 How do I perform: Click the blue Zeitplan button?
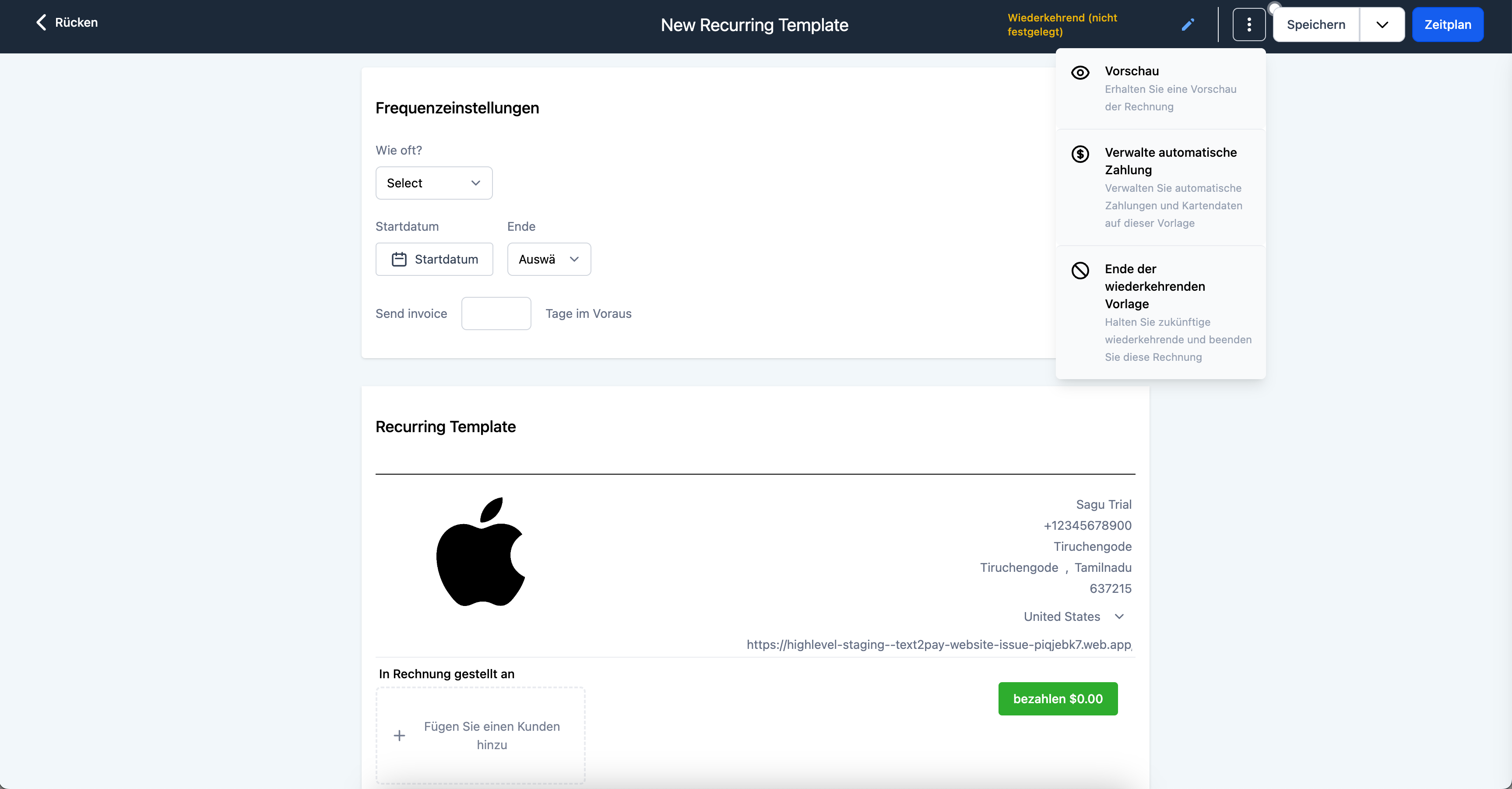click(x=1448, y=25)
